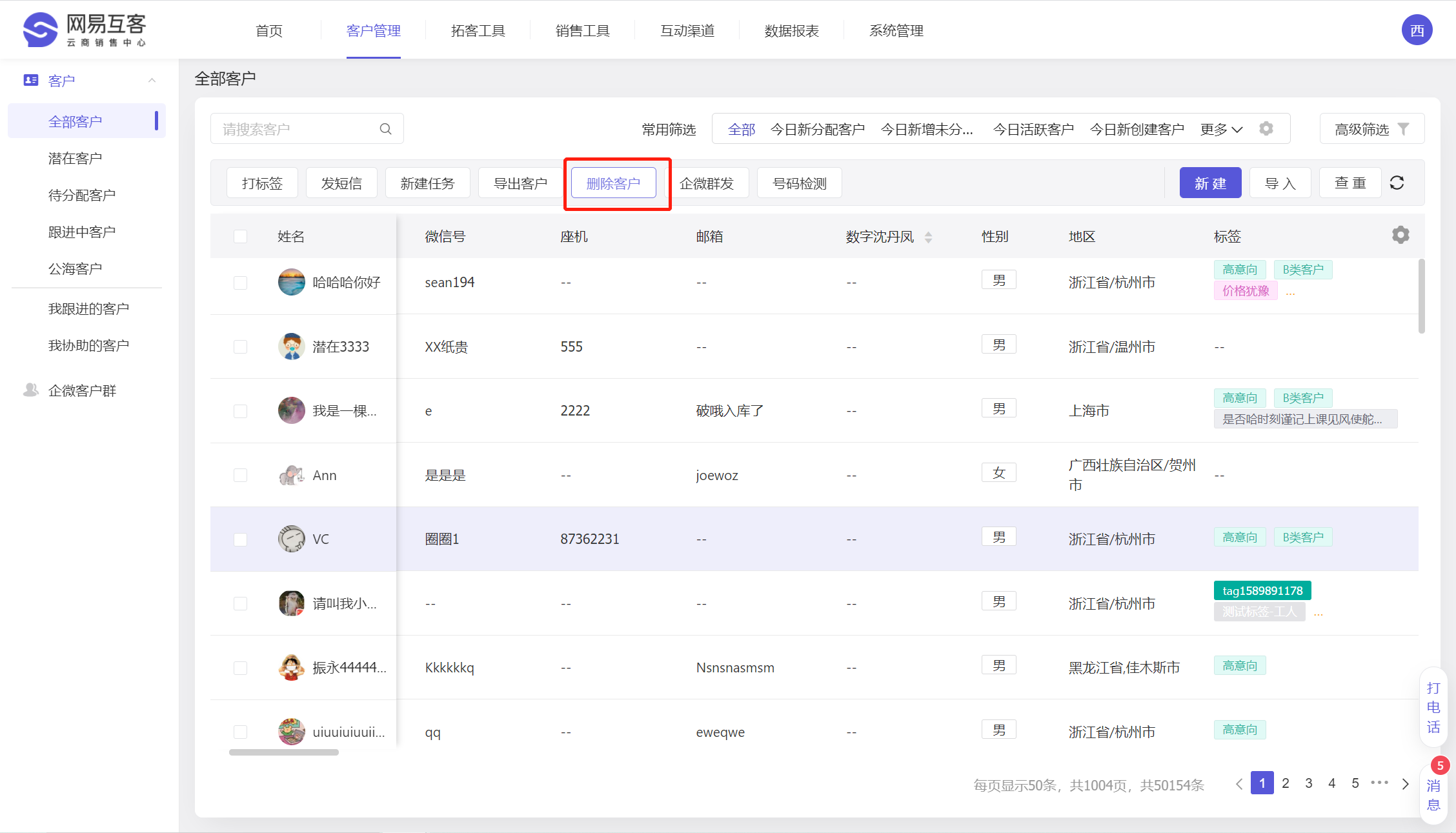
Task: Collapse the 客户 sidebar section
Action: coord(152,80)
